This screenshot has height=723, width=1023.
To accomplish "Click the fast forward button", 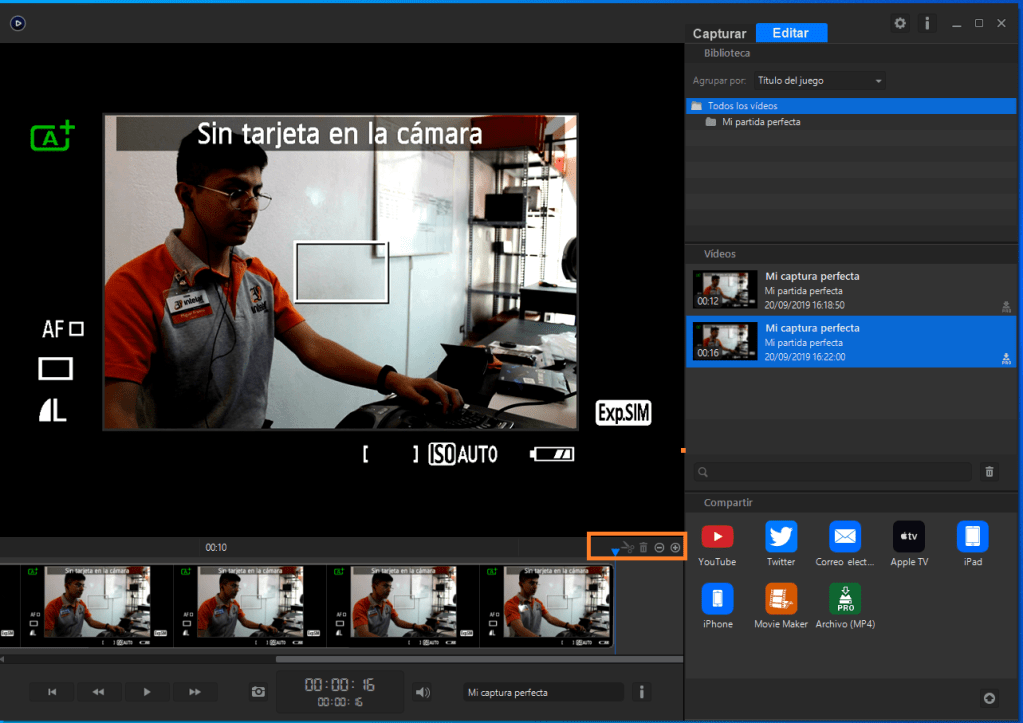I will coord(195,692).
